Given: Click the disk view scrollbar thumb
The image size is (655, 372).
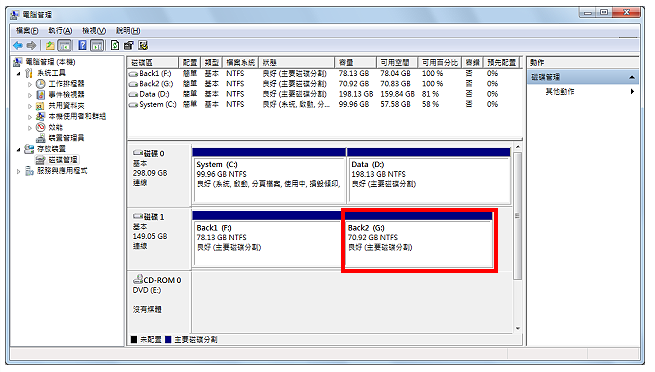Looking at the screenshot, I should click(x=517, y=216).
